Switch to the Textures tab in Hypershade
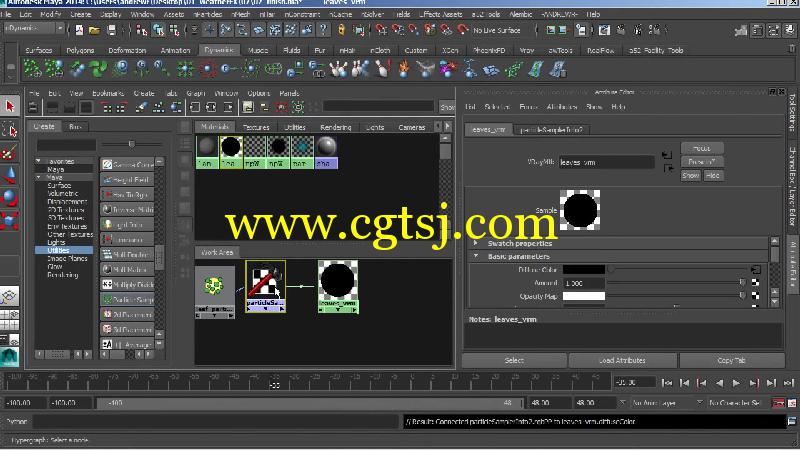The image size is (800, 450). (256, 127)
